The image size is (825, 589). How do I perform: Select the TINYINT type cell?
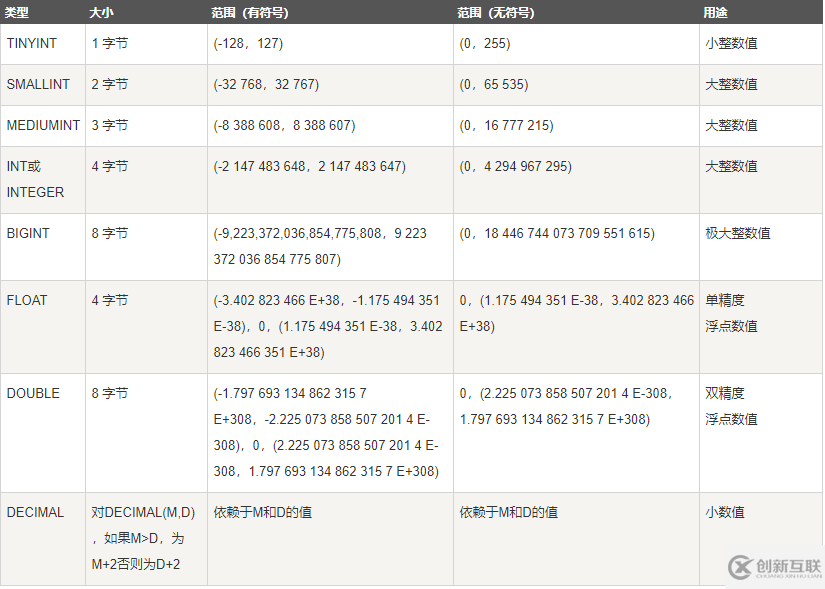coord(33,44)
